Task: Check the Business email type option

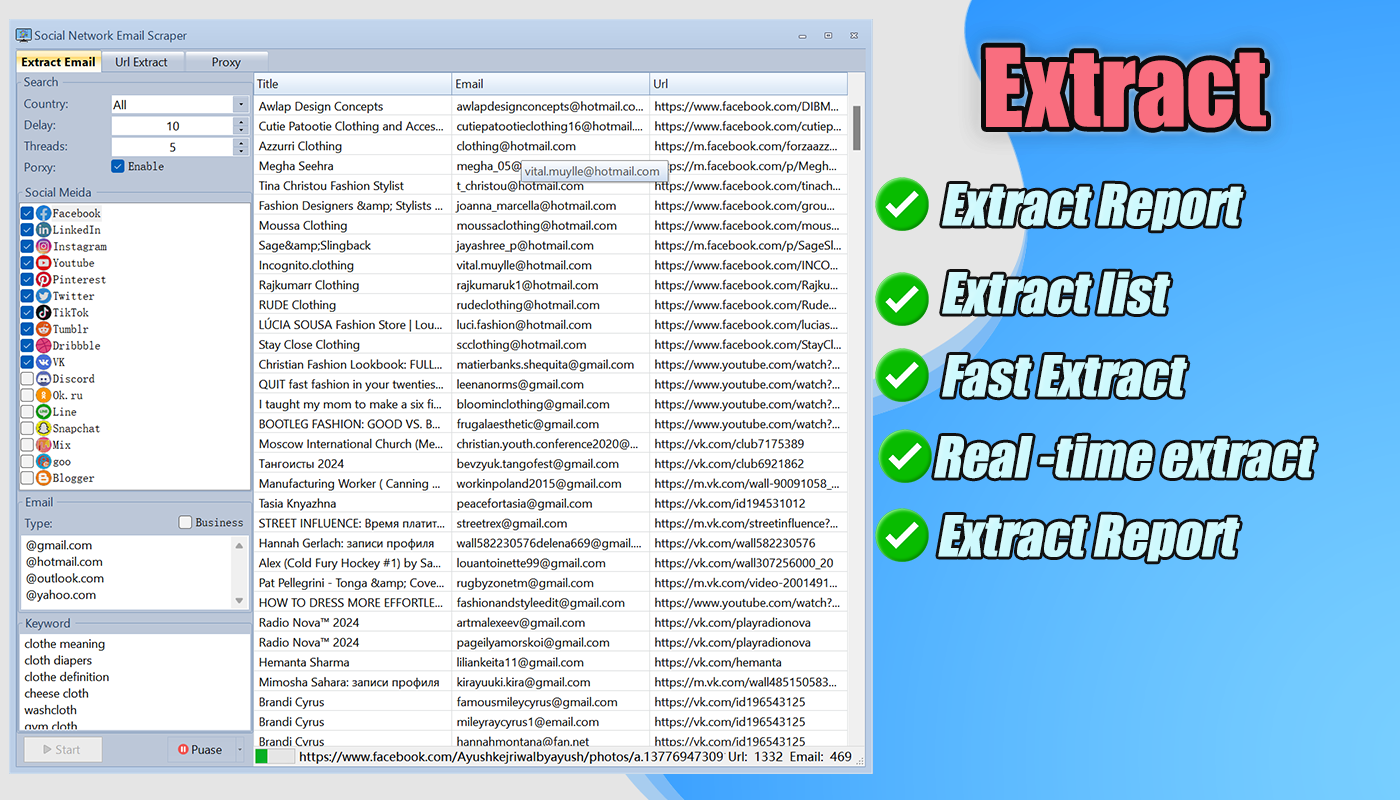Action: (x=184, y=522)
